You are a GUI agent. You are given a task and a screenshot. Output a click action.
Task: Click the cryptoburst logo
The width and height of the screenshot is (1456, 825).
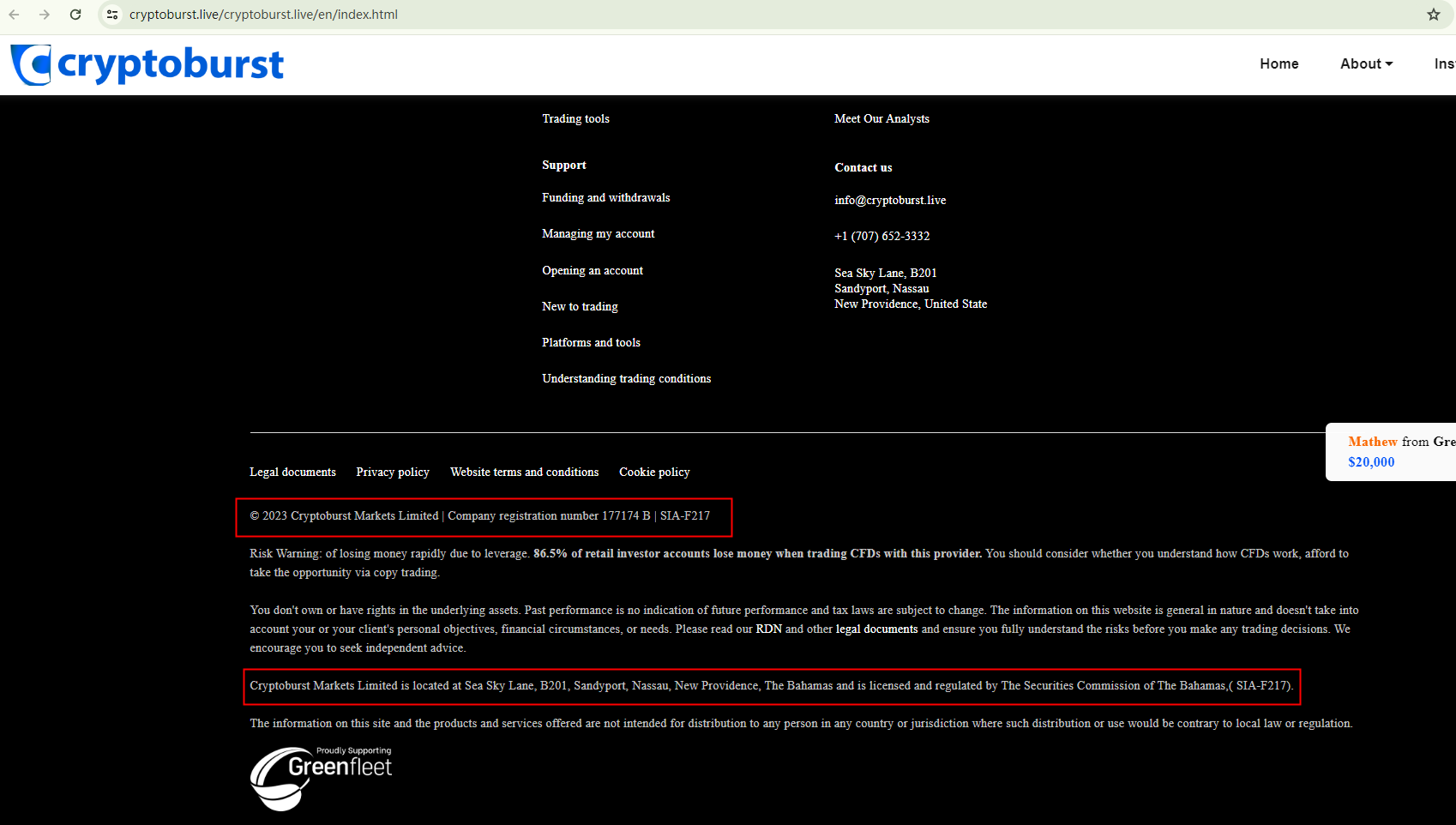tap(147, 64)
